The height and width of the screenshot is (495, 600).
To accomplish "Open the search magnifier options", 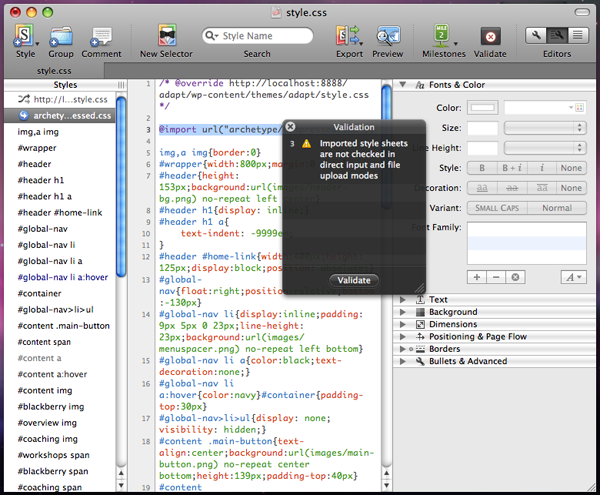I will (x=211, y=36).
